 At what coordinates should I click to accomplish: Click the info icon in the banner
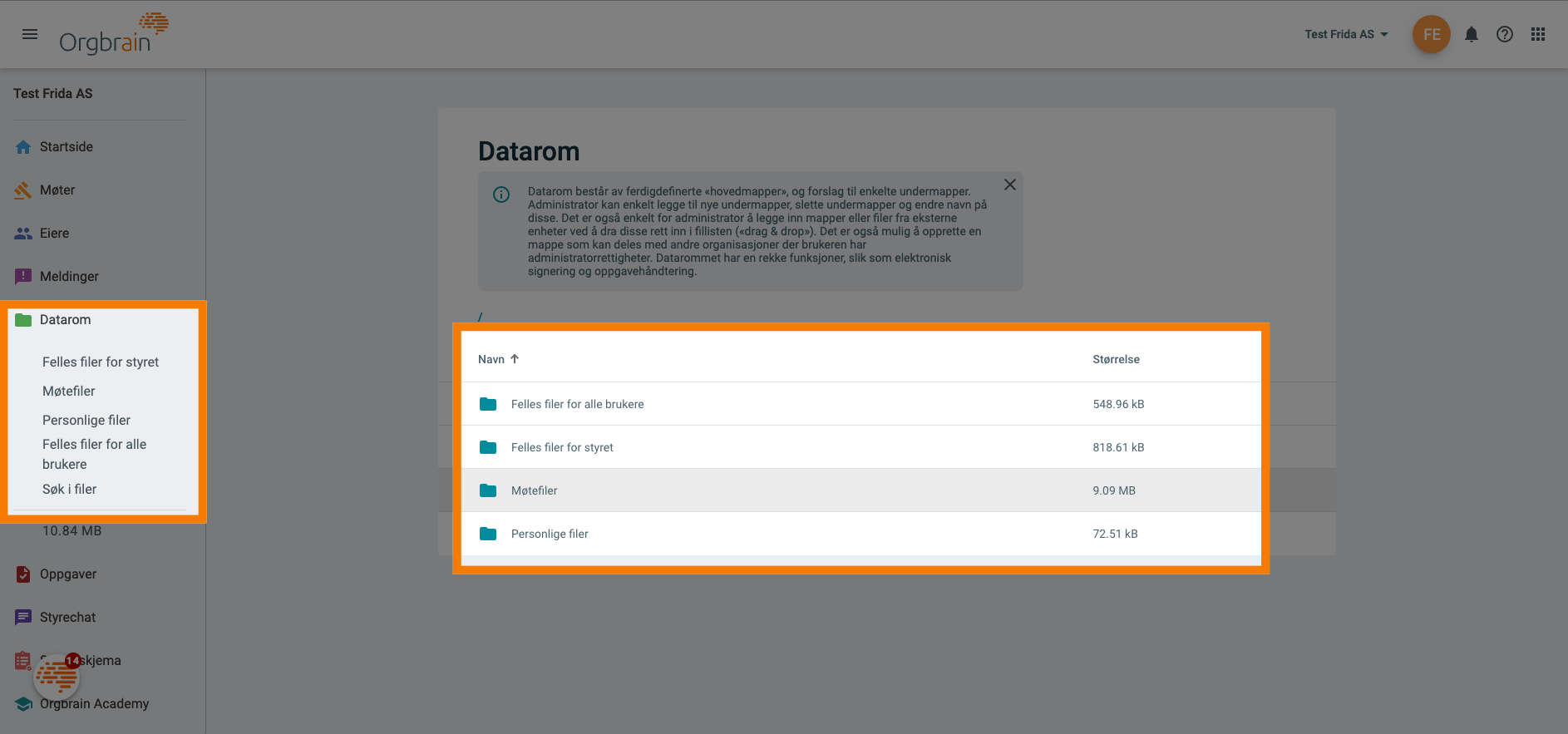pos(501,195)
